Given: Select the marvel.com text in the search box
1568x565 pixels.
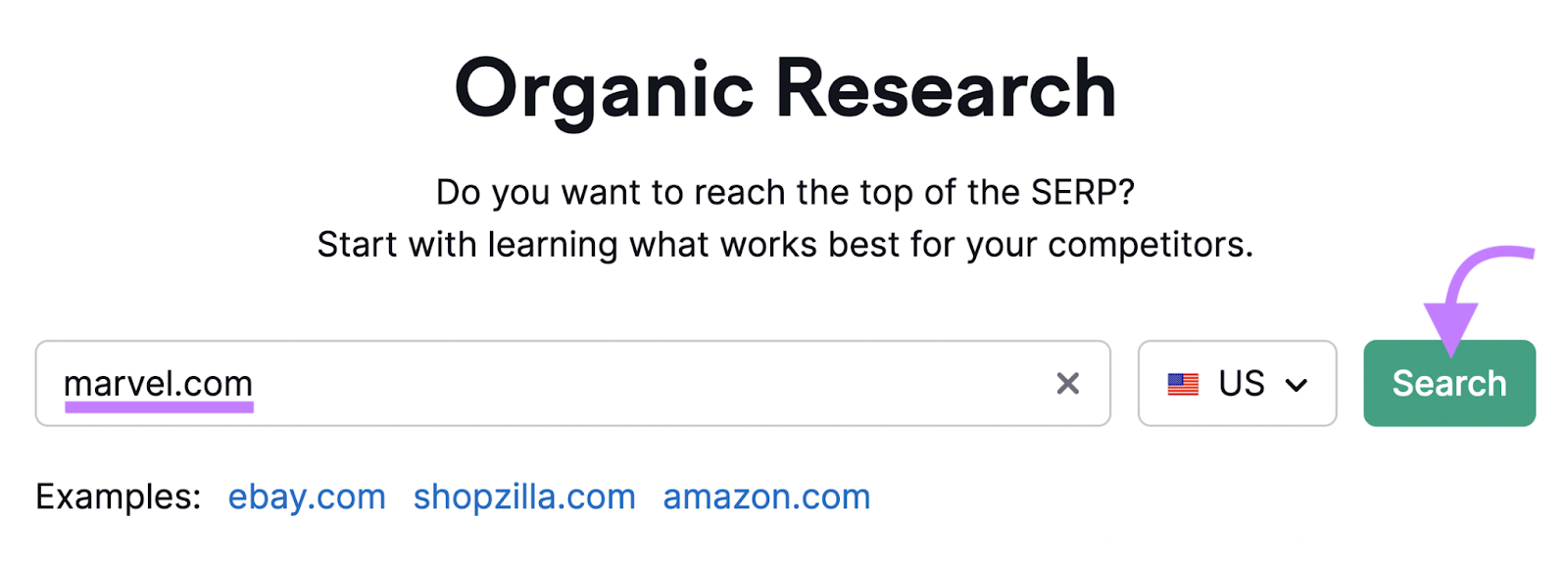Looking at the screenshot, I should tap(159, 382).
